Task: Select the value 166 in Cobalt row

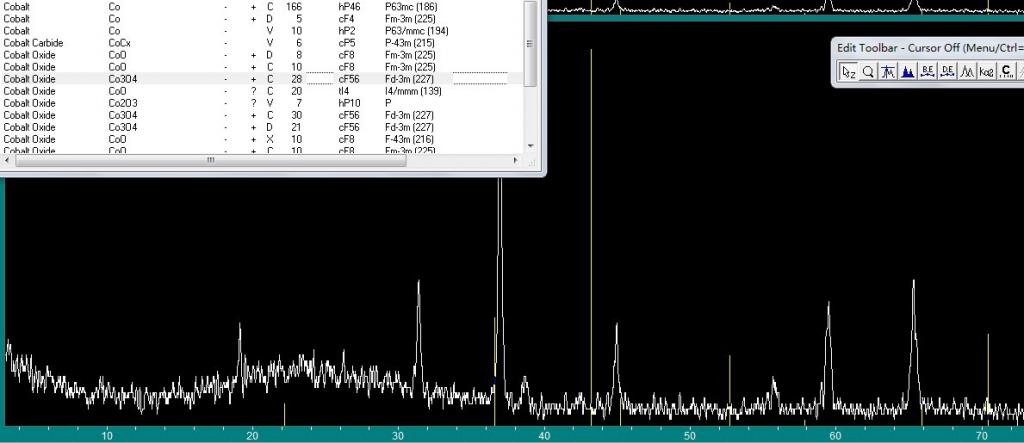Action: [294, 7]
